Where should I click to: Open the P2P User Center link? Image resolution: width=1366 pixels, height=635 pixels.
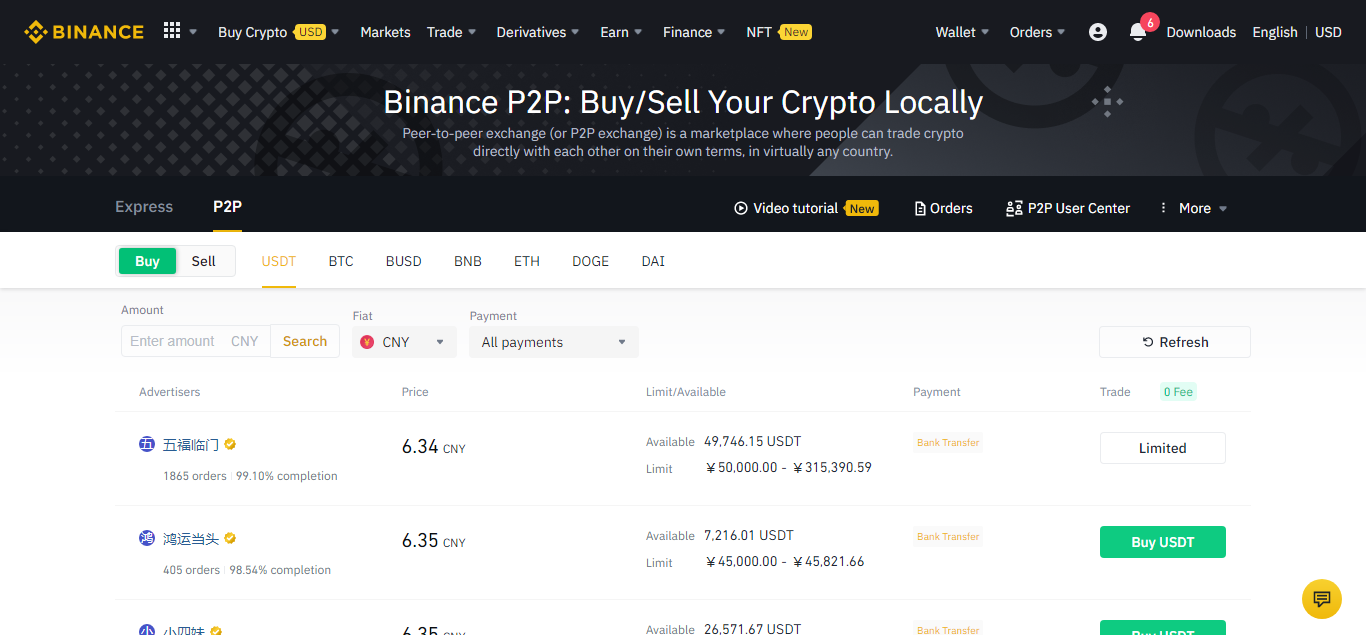tap(1068, 208)
